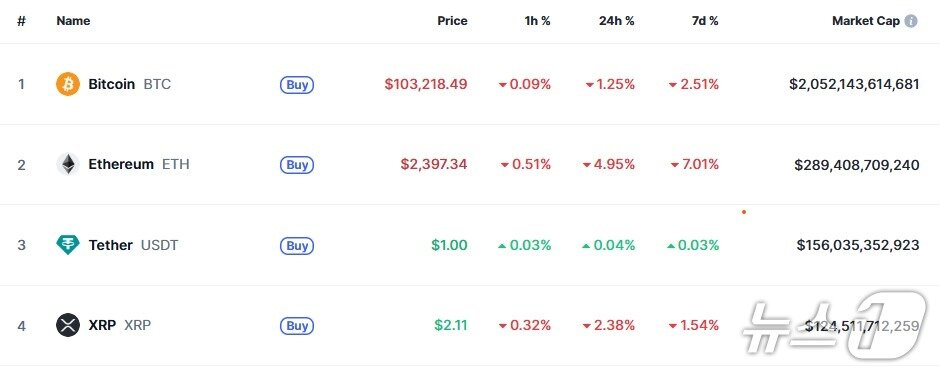Open the Ethereum ETH name link

139,164
